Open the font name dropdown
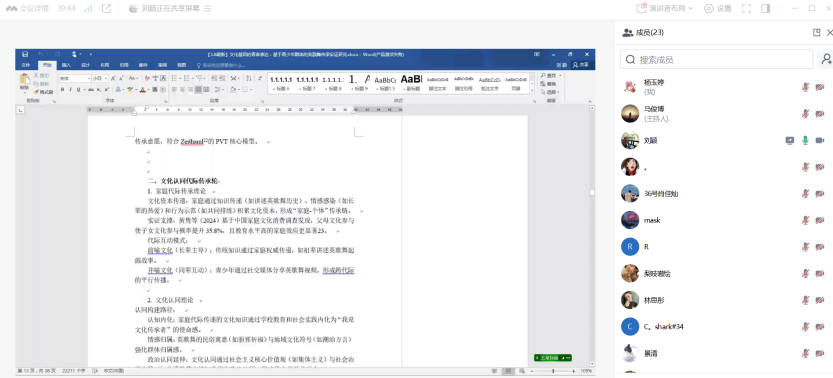The image size is (833, 378). (89, 78)
